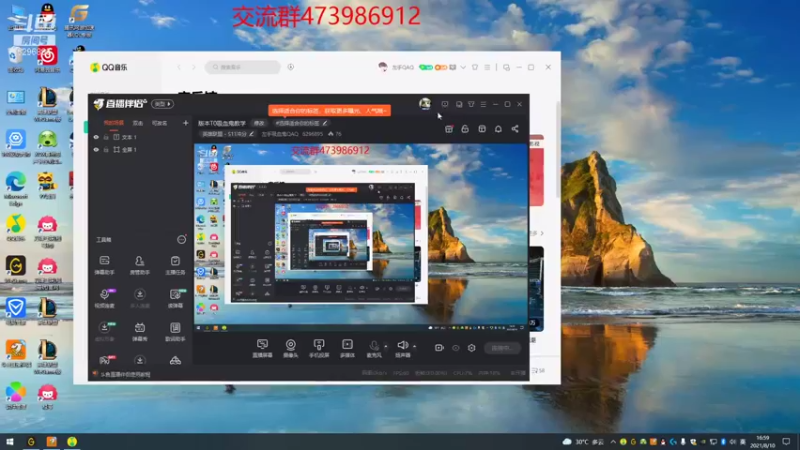
Task: Open the user avatar in streaming app title bar
Action: [x=424, y=104]
